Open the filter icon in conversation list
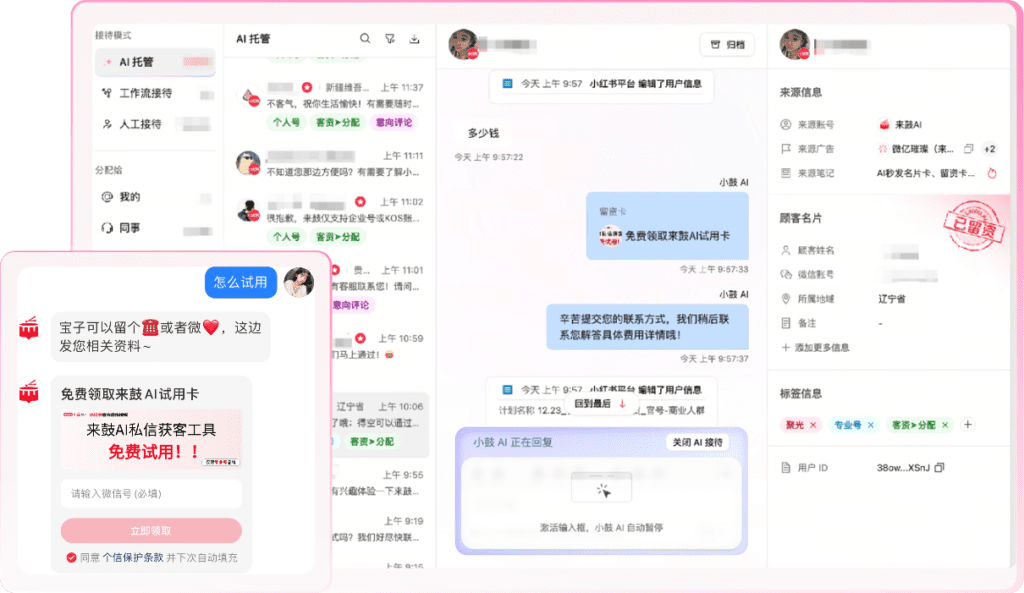1024x593 pixels. tap(390, 39)
